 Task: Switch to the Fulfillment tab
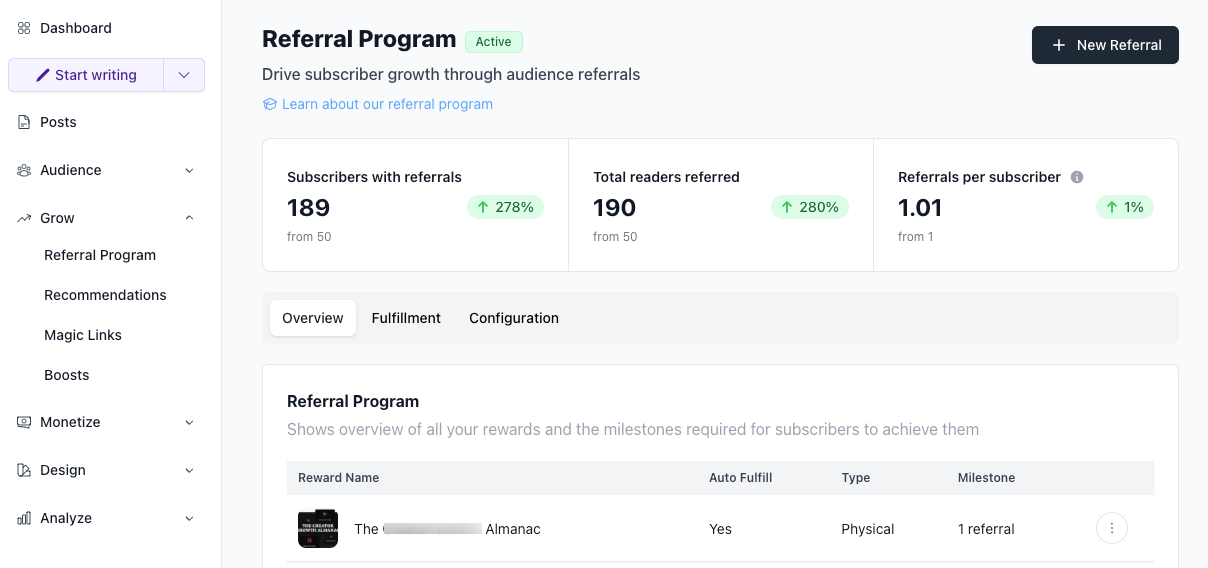tap(406, 318)
